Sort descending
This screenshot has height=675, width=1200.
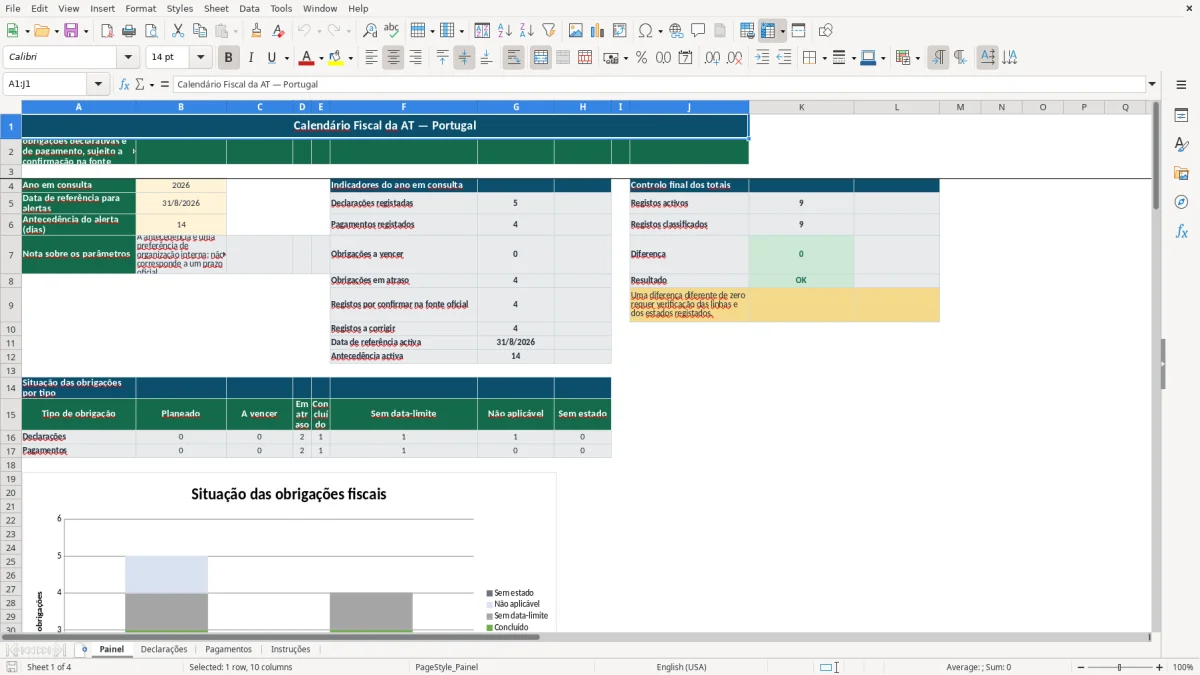pos(527,31)
